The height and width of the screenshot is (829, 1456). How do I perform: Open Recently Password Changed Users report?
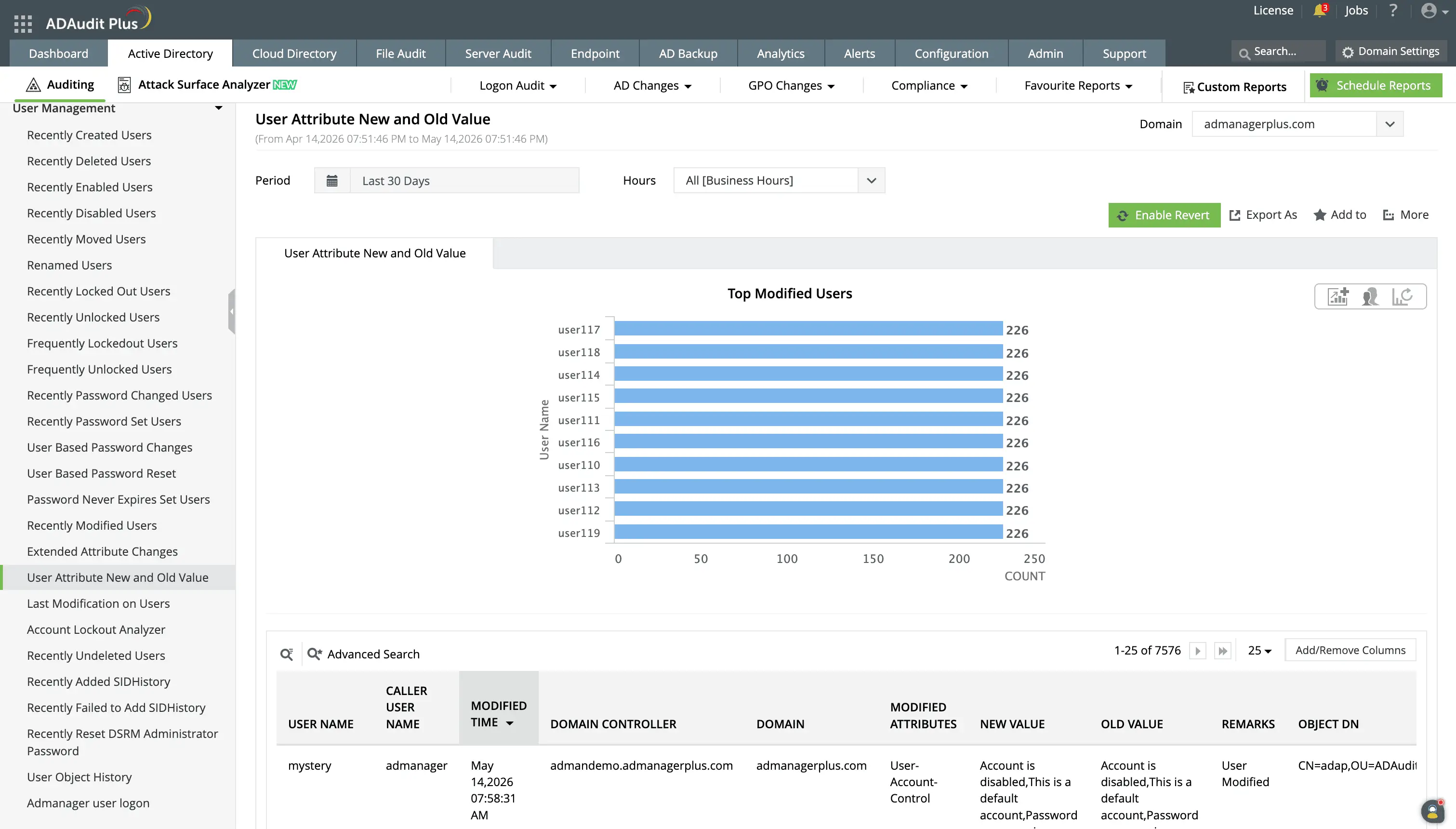pos(119,395)
